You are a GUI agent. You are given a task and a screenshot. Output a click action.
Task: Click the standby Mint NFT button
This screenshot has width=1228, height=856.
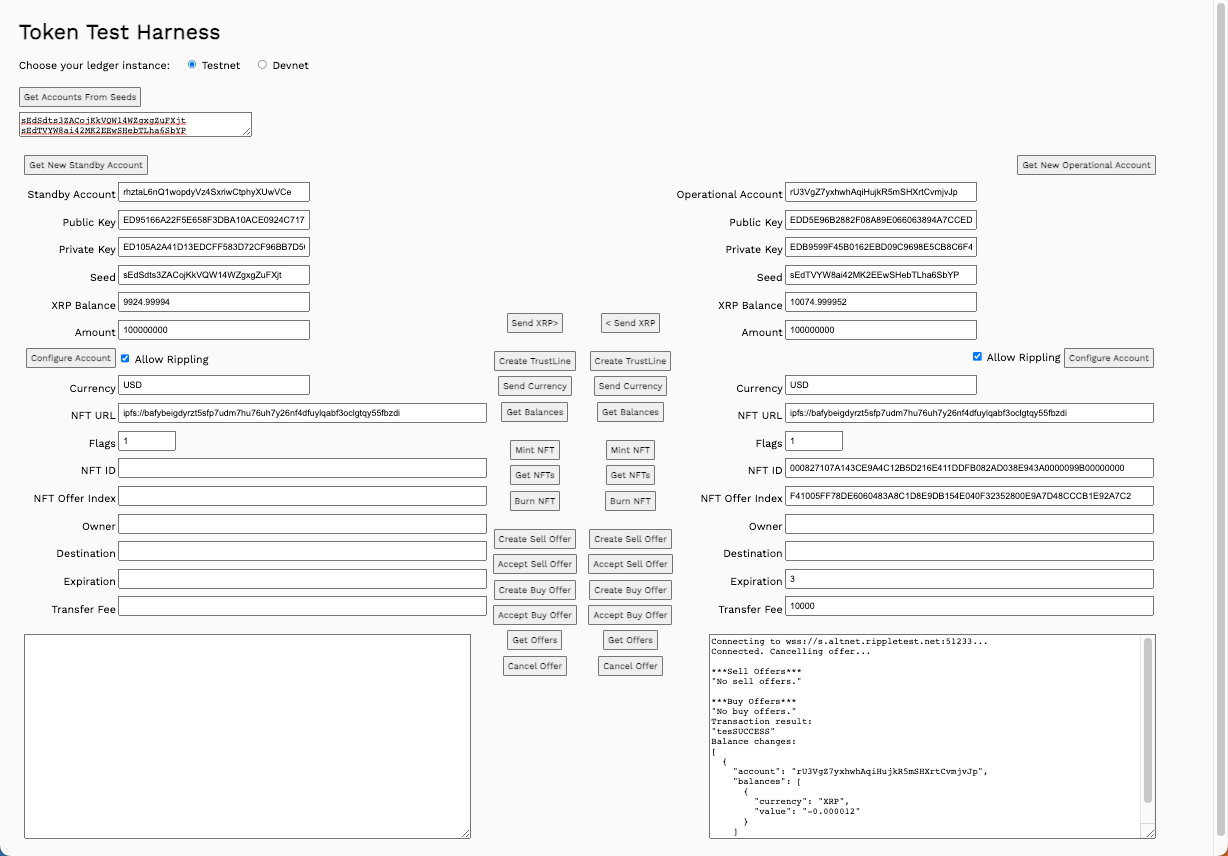point(535,450)
